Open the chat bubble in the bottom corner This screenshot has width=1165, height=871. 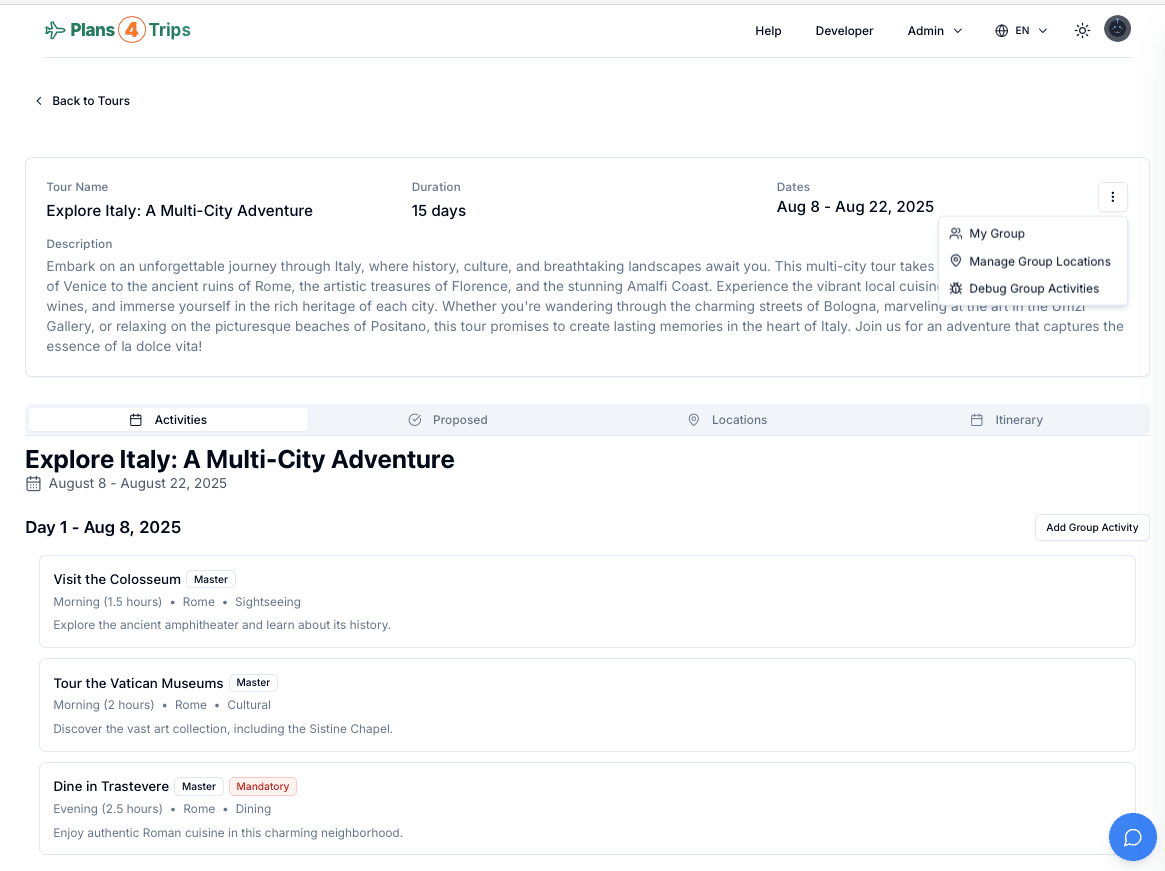tap(1132, 837)
